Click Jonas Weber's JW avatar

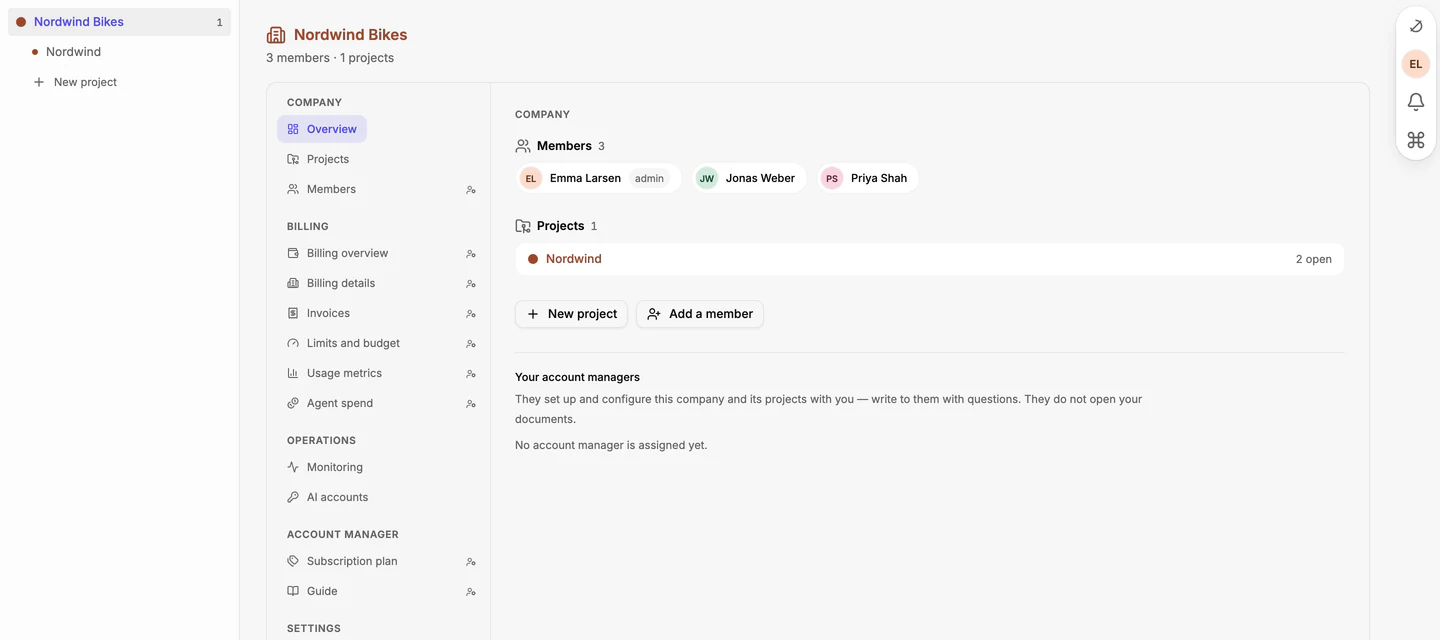pyautogui.click(x=707, y=178)
